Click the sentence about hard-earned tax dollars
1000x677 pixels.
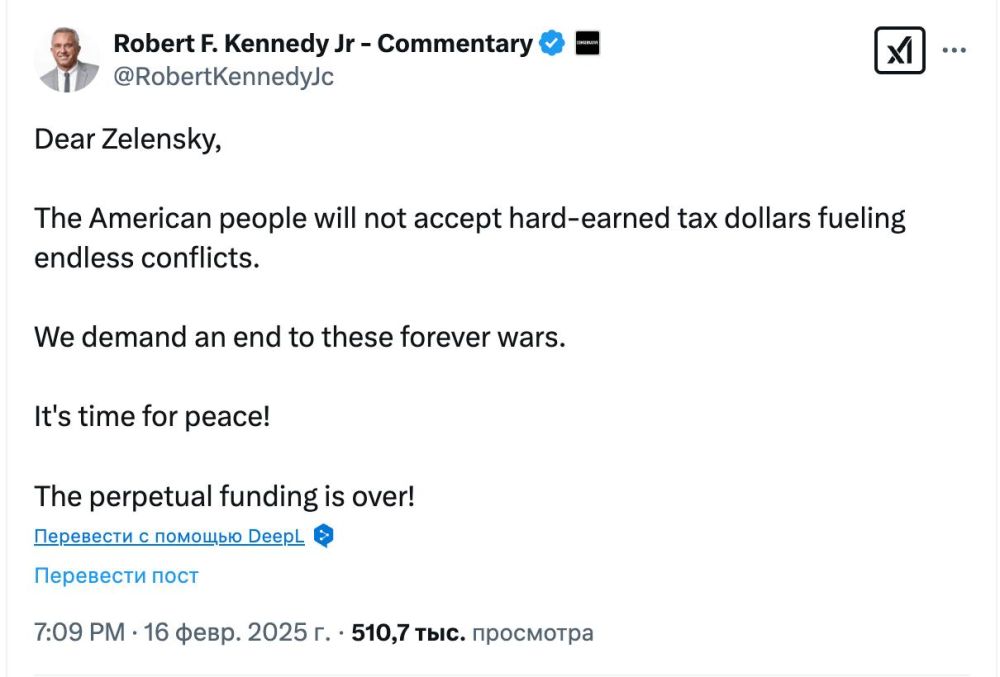pos(470,217)
